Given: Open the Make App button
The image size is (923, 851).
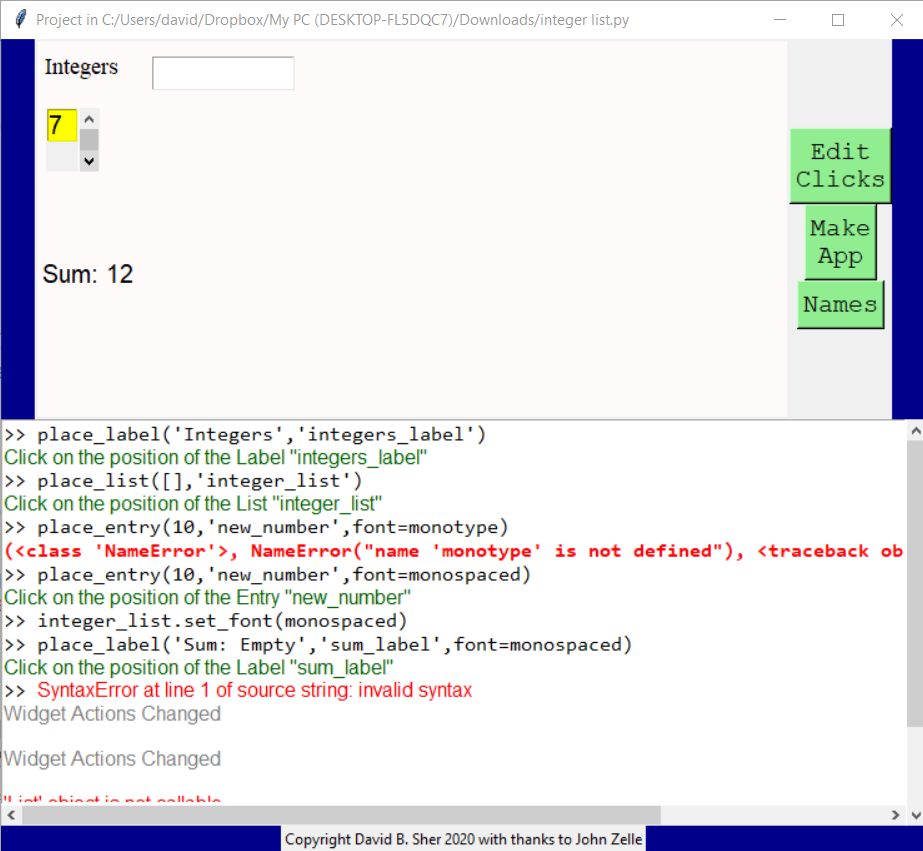Looking at the screenshot, I should pyautogui.click(x=840, y=242).
